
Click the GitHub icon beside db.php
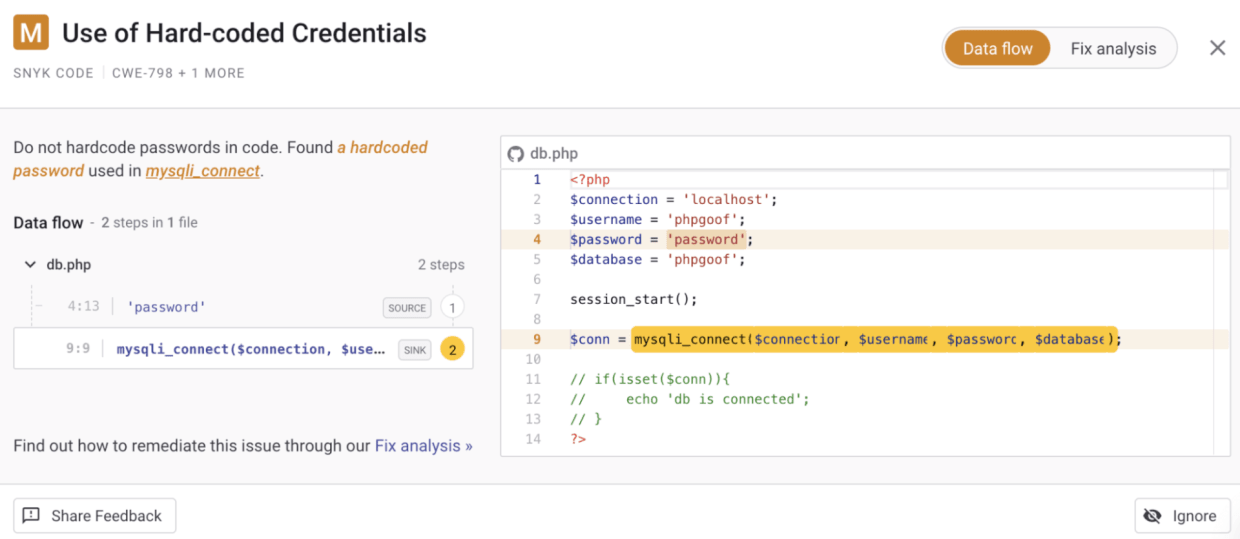(x=516, y=154)
